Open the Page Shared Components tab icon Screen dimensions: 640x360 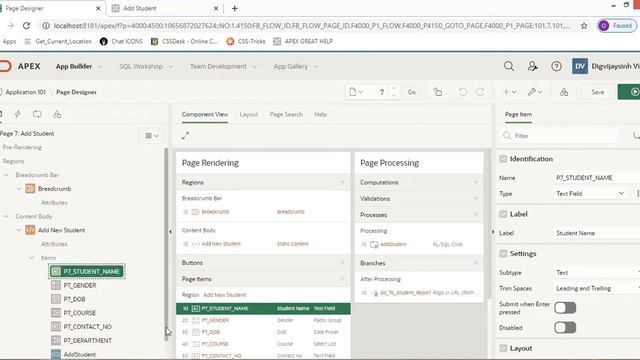click(57, 114)
